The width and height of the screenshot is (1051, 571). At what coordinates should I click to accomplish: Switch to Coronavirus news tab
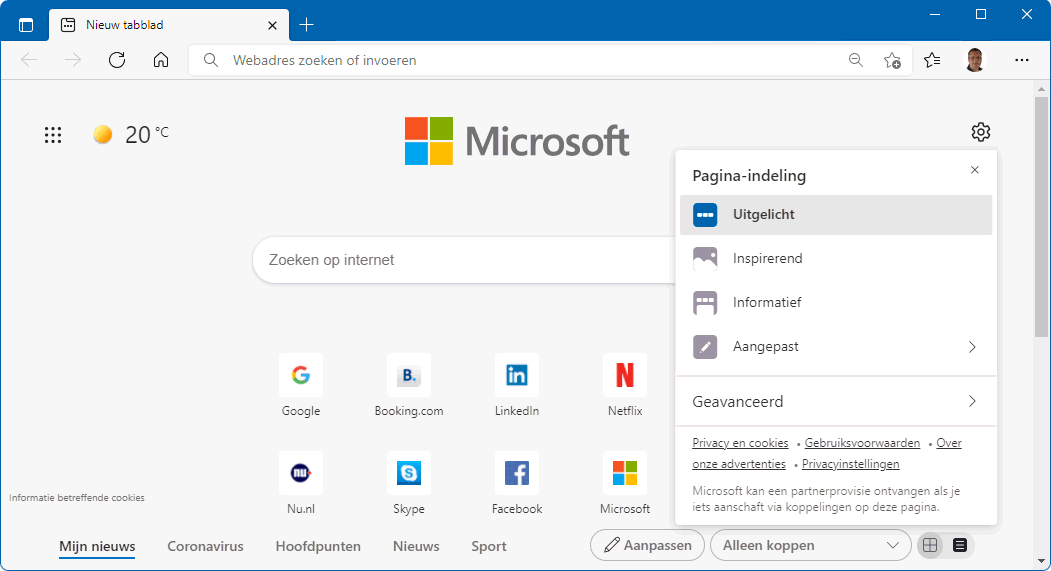205,546
